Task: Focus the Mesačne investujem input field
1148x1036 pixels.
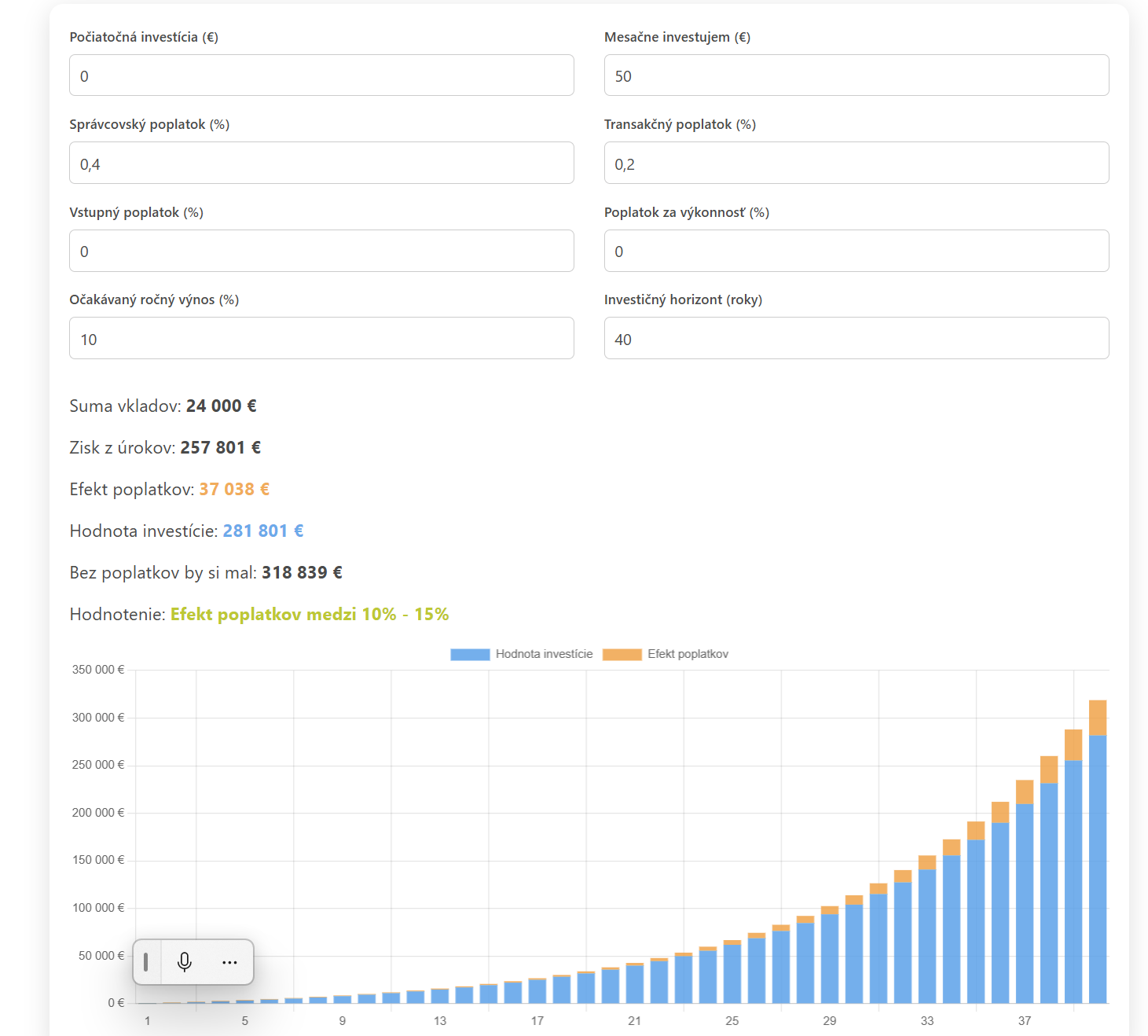Action: [x=856, y=75]
